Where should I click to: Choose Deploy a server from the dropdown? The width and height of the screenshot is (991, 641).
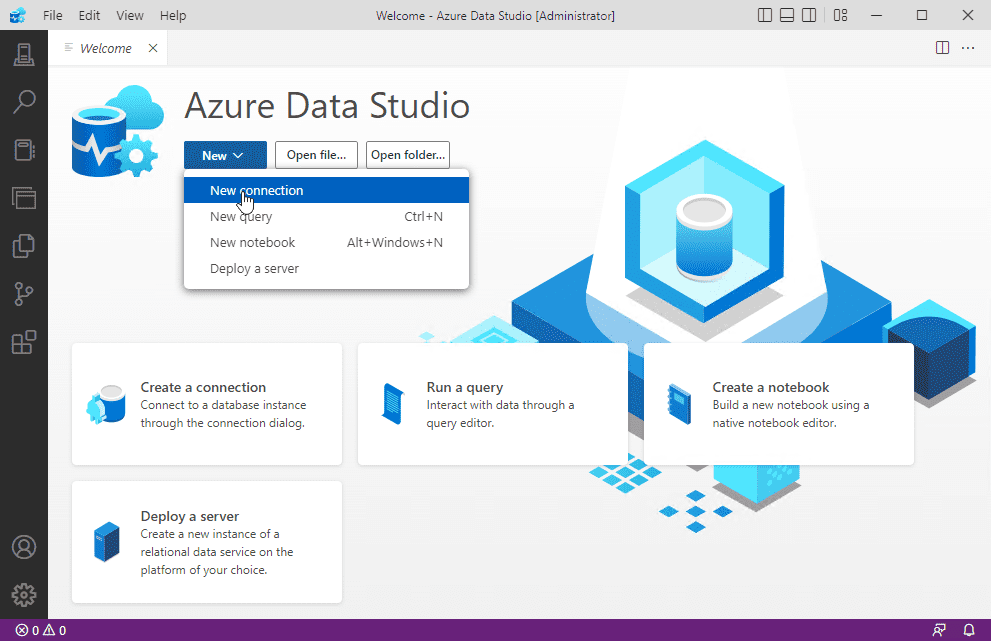coord(326,268)
